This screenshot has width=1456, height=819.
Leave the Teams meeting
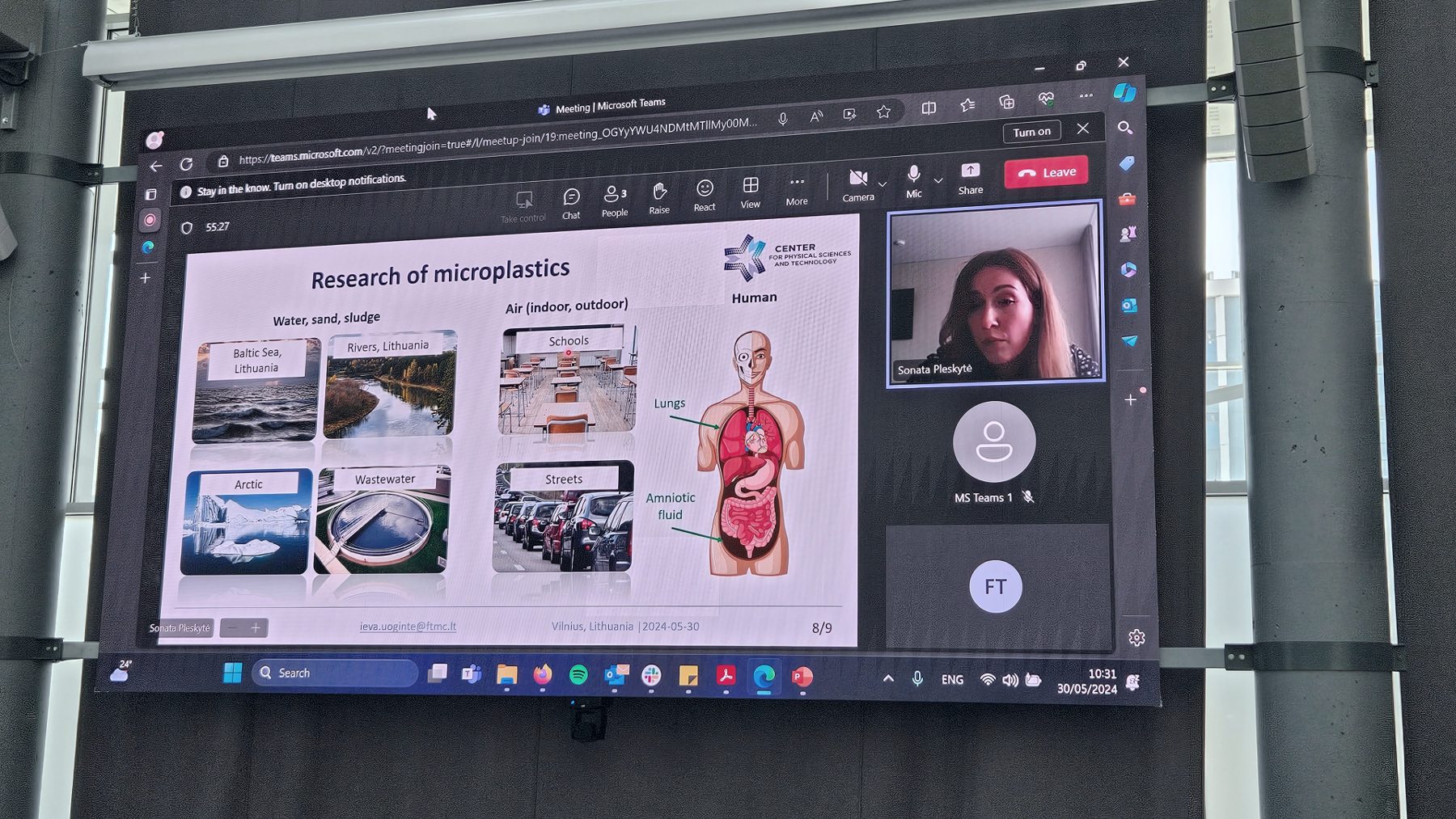pyautogui.click(x=1046, y=172)
